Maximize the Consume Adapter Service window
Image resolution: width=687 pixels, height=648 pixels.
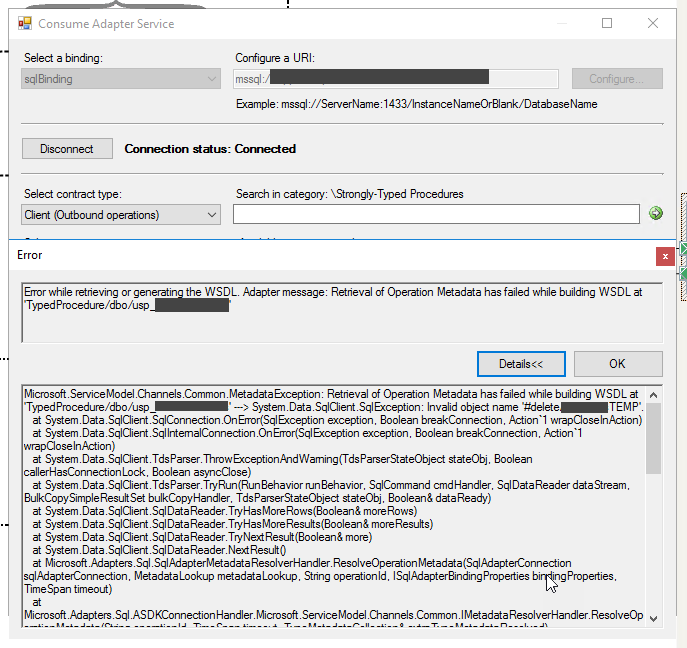click(x=607, y=23)
